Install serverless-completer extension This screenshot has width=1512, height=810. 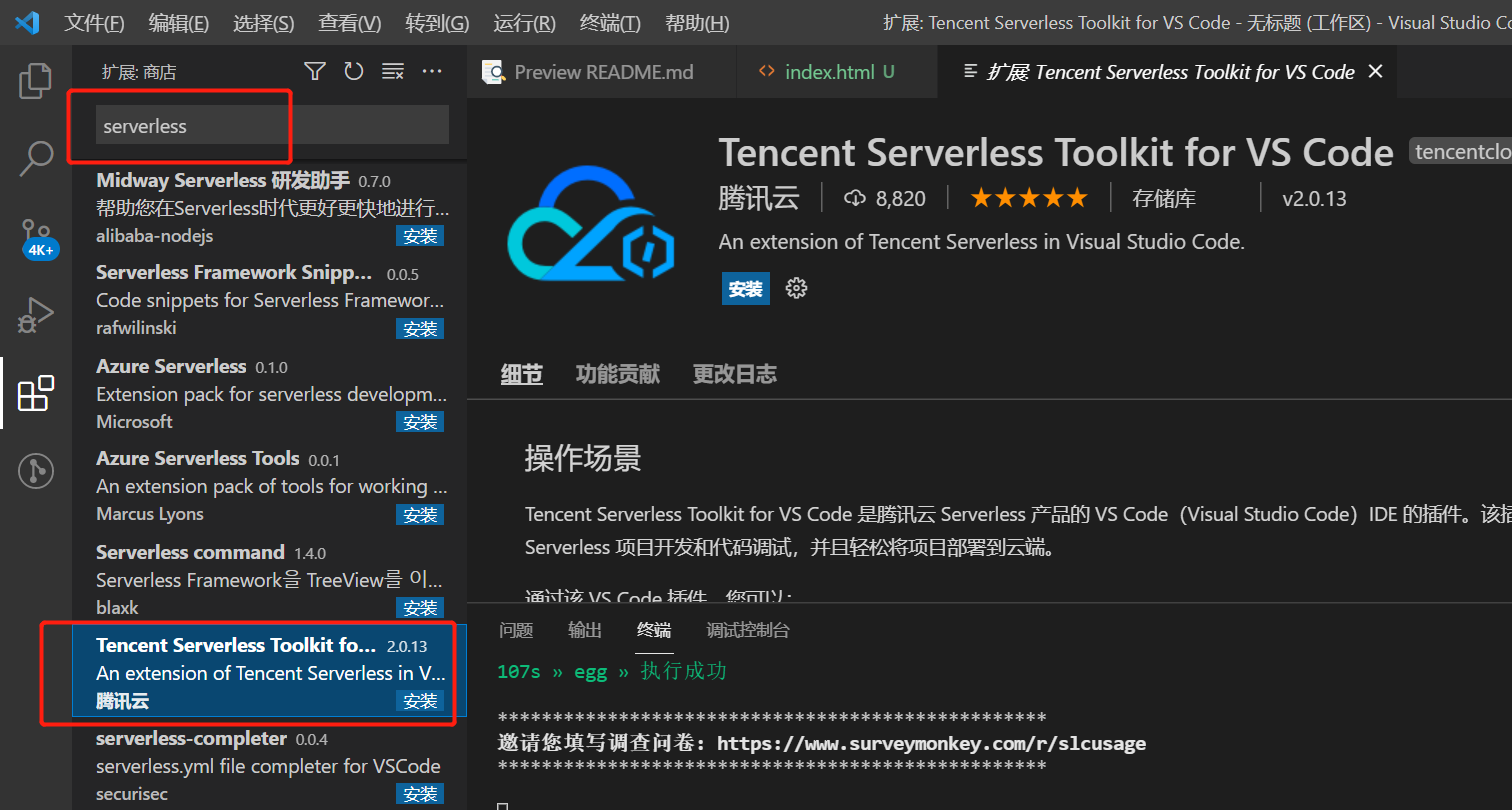(420, 794)
